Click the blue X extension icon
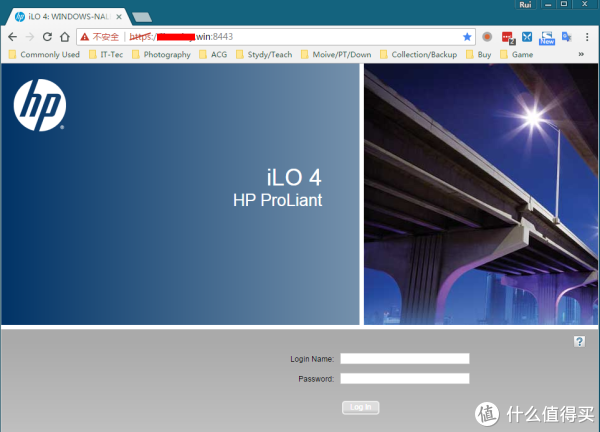The width and height of the screenshot is (600, 432). click(x=527, y=37)
